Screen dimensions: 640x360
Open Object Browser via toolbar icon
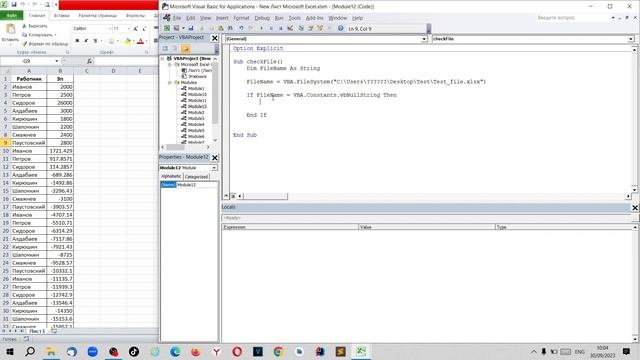pos(320,28)
